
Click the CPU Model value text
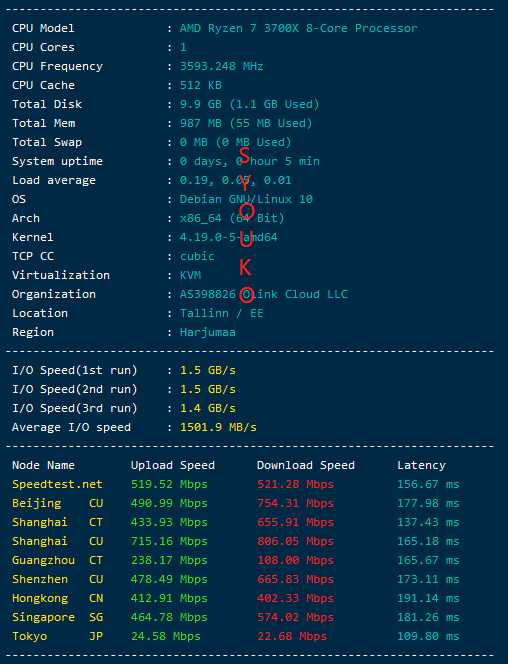click(298, 28)
